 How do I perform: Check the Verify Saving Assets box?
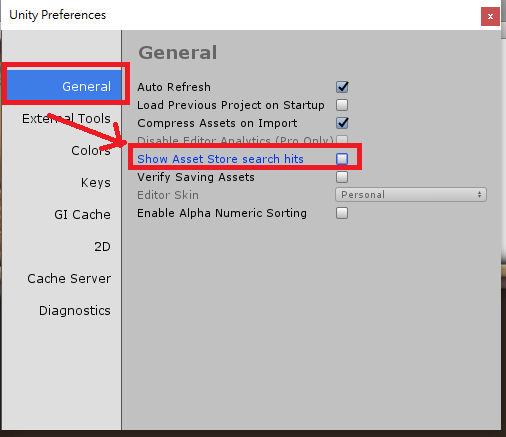pos(342,177)
